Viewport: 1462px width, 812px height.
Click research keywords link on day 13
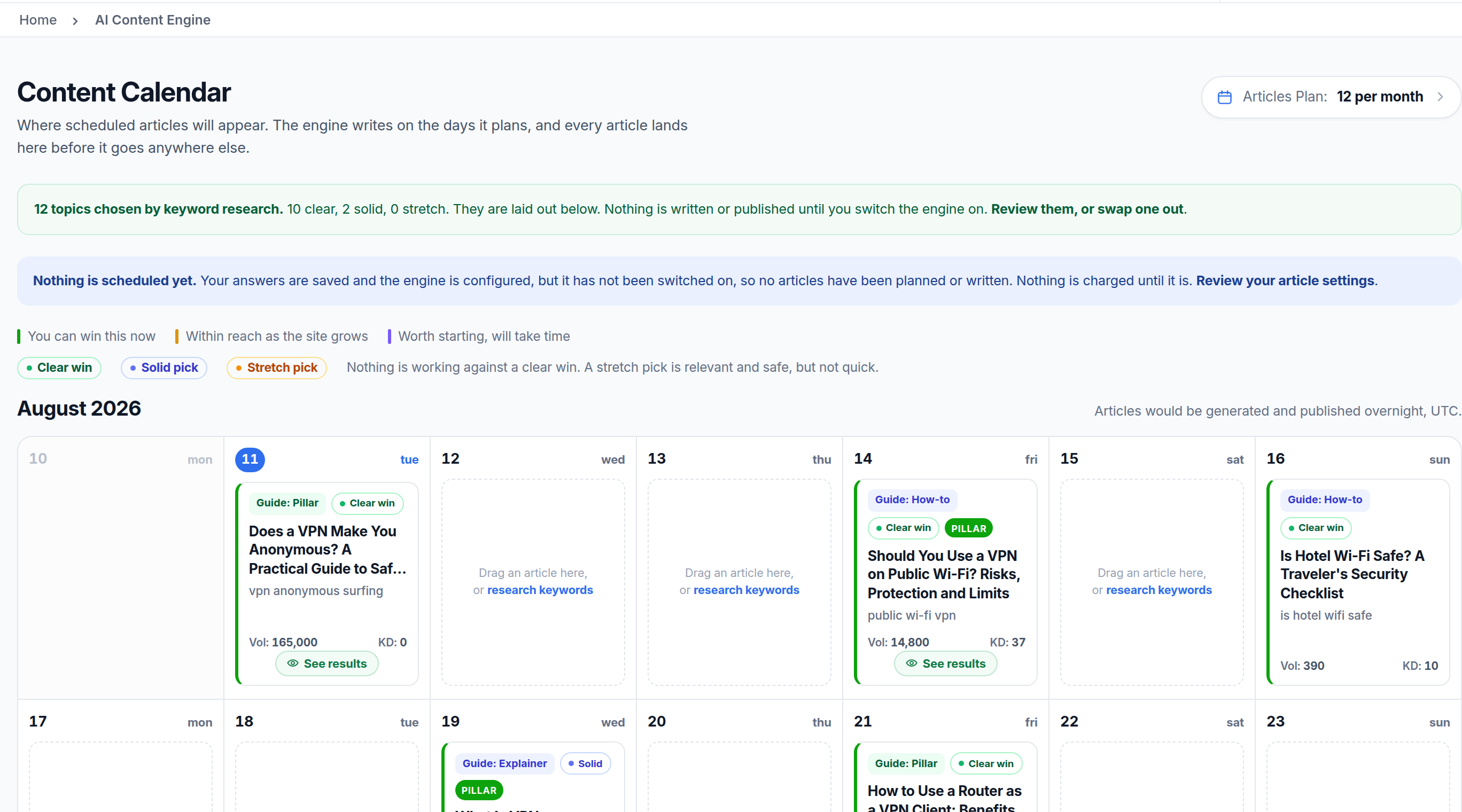coord(746,590)
